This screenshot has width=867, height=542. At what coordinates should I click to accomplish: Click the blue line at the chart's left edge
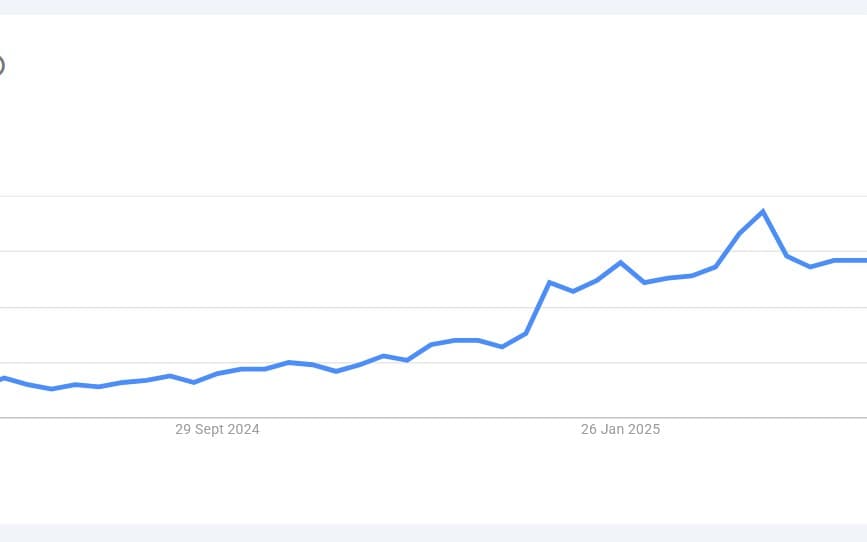(3, 378)
